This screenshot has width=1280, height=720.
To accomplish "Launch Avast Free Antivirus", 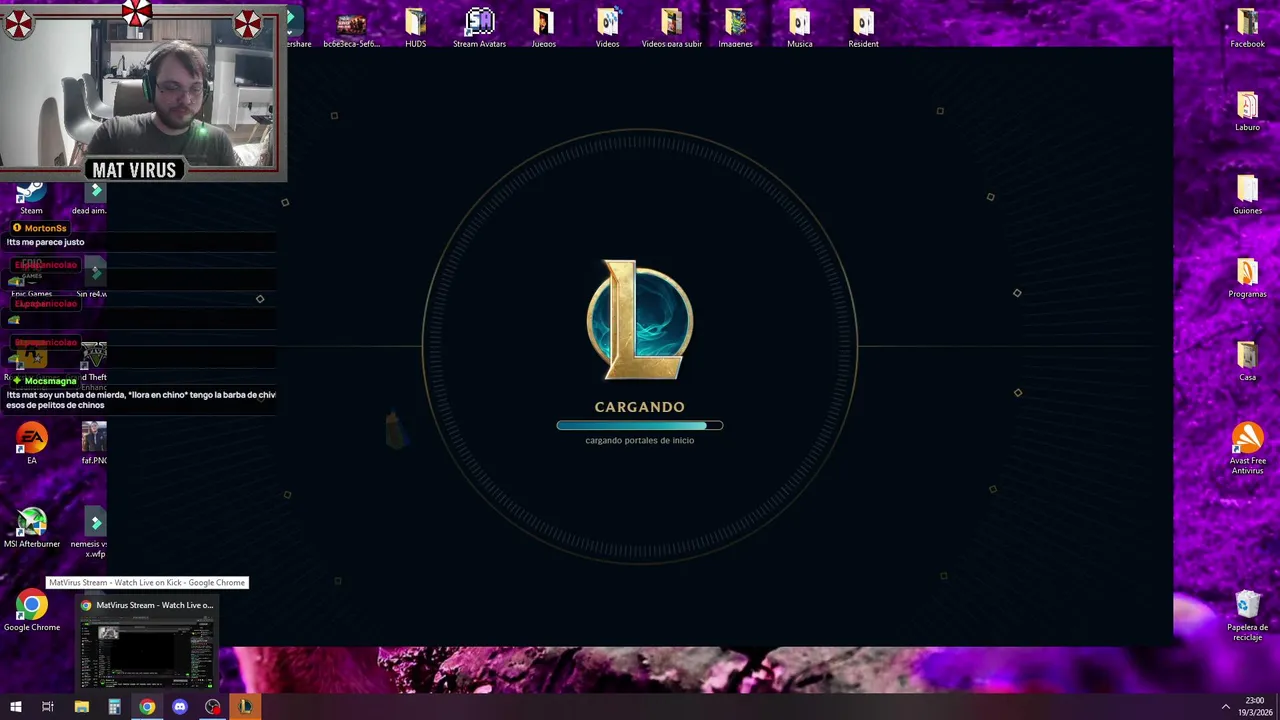I will [x=1247, y=448].
